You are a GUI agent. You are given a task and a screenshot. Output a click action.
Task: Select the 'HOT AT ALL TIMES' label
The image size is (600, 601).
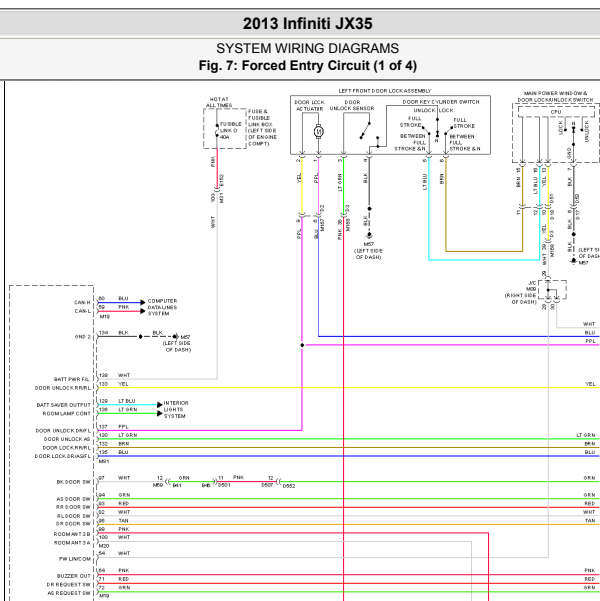(219, 102)
